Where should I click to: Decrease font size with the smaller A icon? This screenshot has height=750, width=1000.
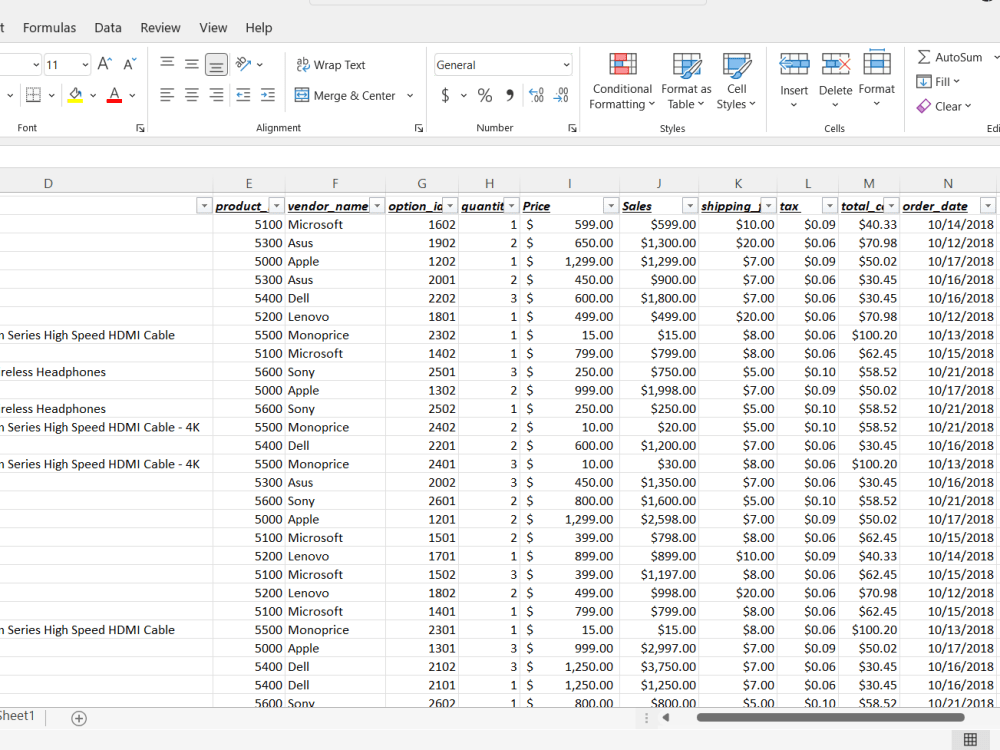129,64
